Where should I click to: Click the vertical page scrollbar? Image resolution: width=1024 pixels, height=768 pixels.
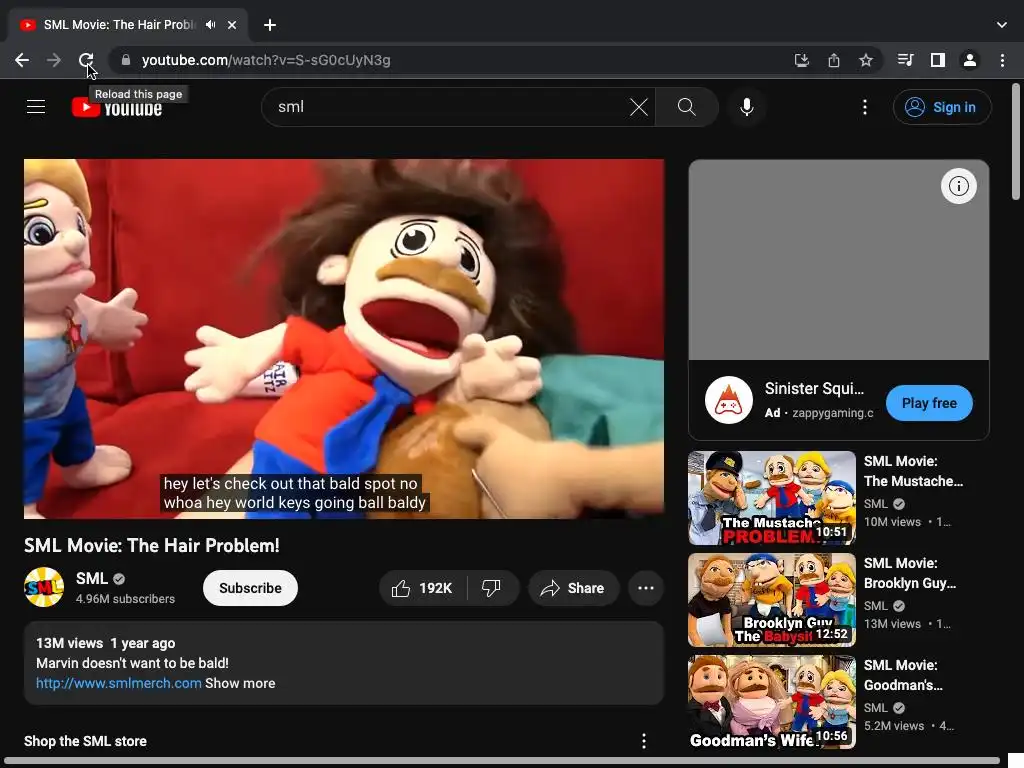(x=1016, y=142)
